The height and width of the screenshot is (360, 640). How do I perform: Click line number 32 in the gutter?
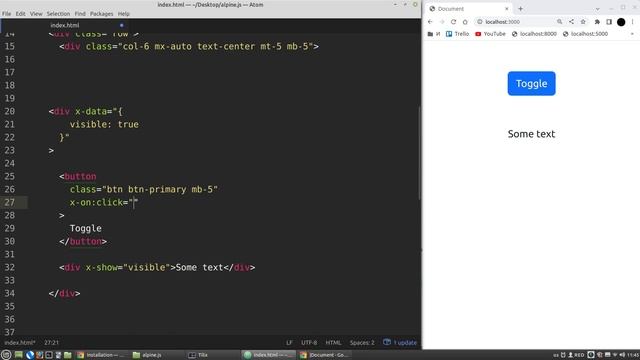(9, 267)
